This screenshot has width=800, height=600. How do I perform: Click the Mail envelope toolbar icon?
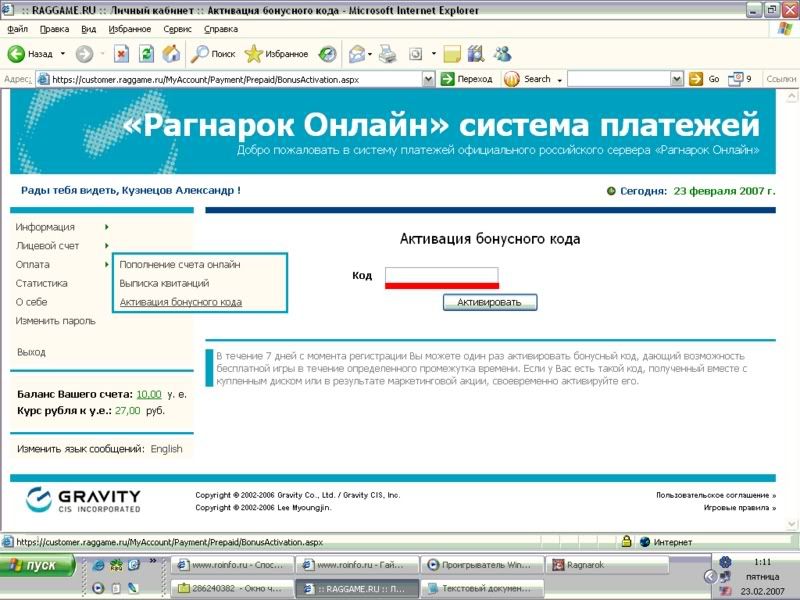[x=357, y=54]
